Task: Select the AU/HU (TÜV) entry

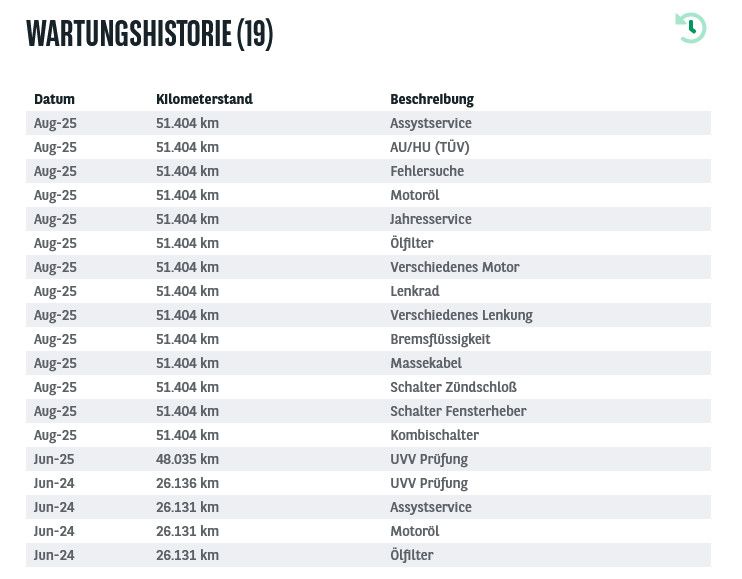Action: [x=429, y=147]
